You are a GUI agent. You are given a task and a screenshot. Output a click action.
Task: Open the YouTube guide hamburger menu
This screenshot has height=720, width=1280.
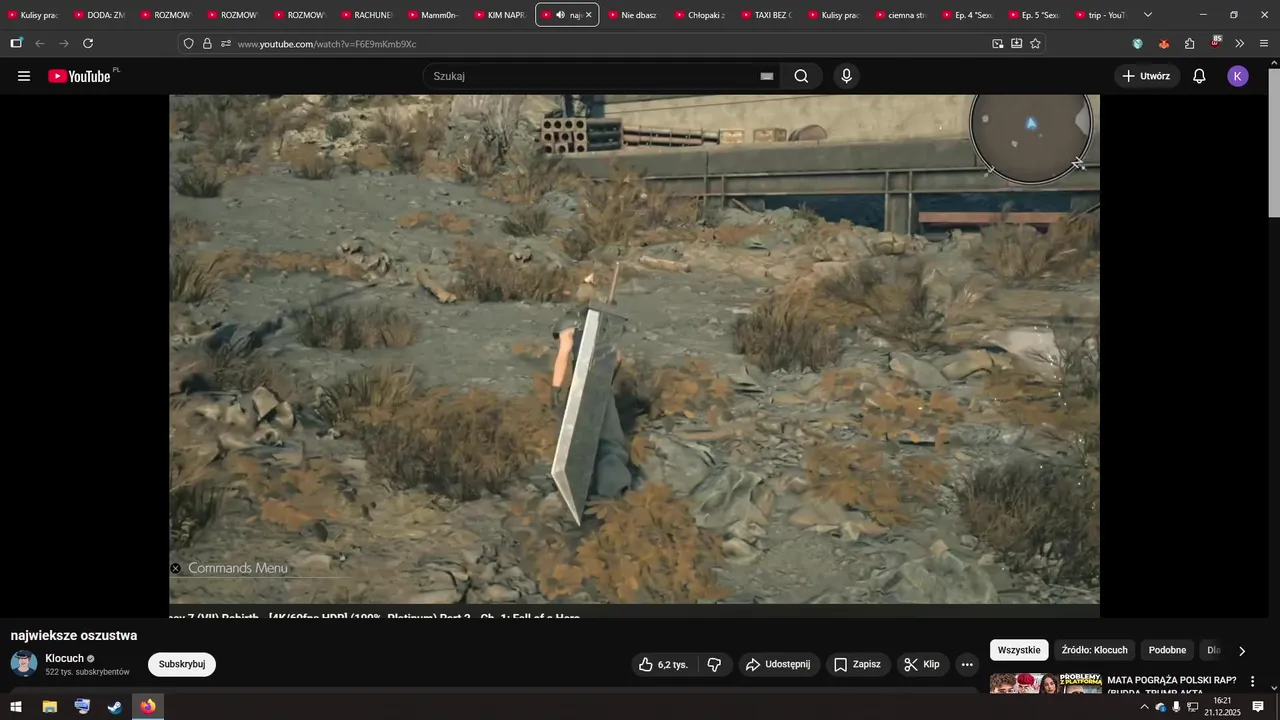24,76
